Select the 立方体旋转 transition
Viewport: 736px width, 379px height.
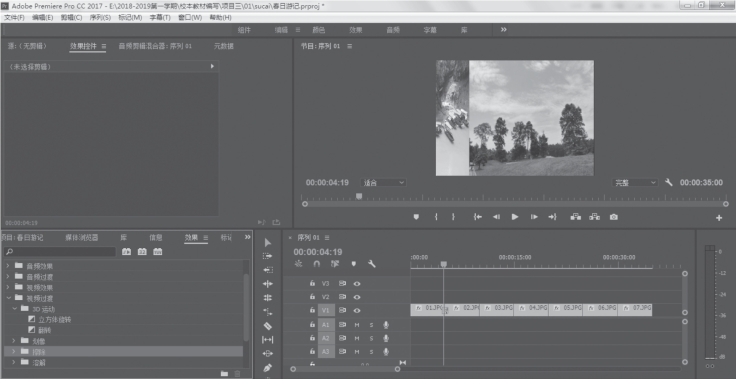(54, 319)
